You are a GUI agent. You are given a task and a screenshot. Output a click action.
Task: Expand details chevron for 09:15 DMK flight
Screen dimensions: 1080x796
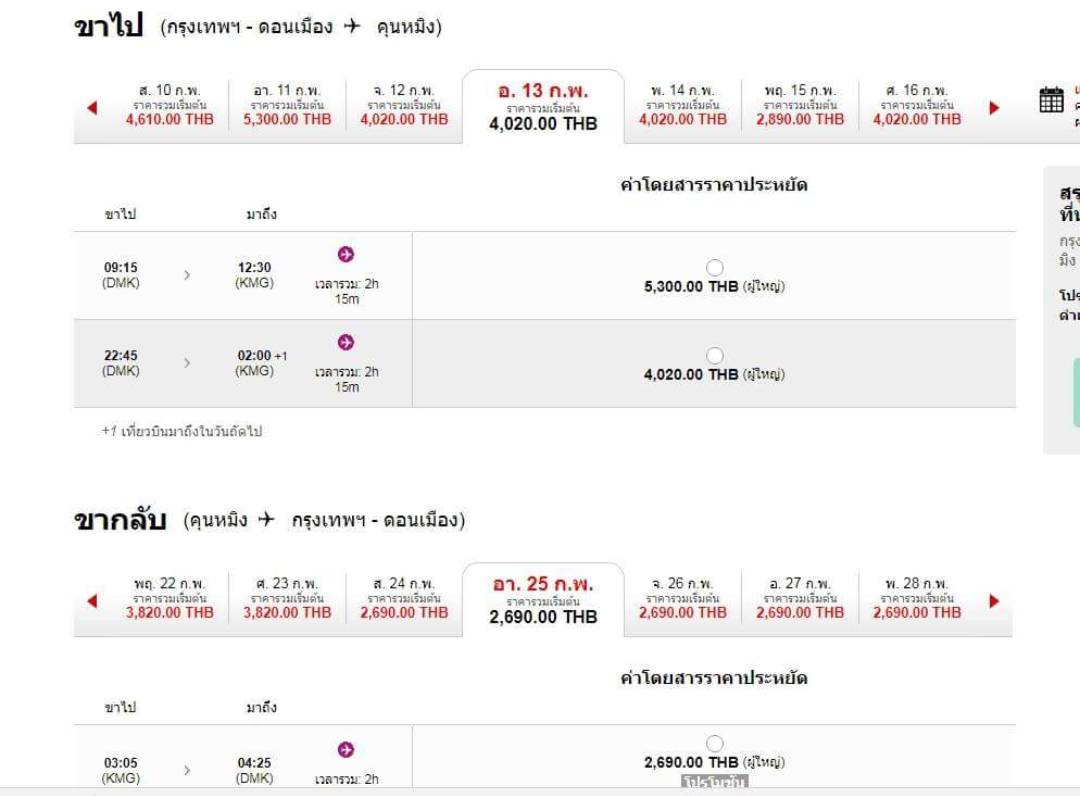187,275
